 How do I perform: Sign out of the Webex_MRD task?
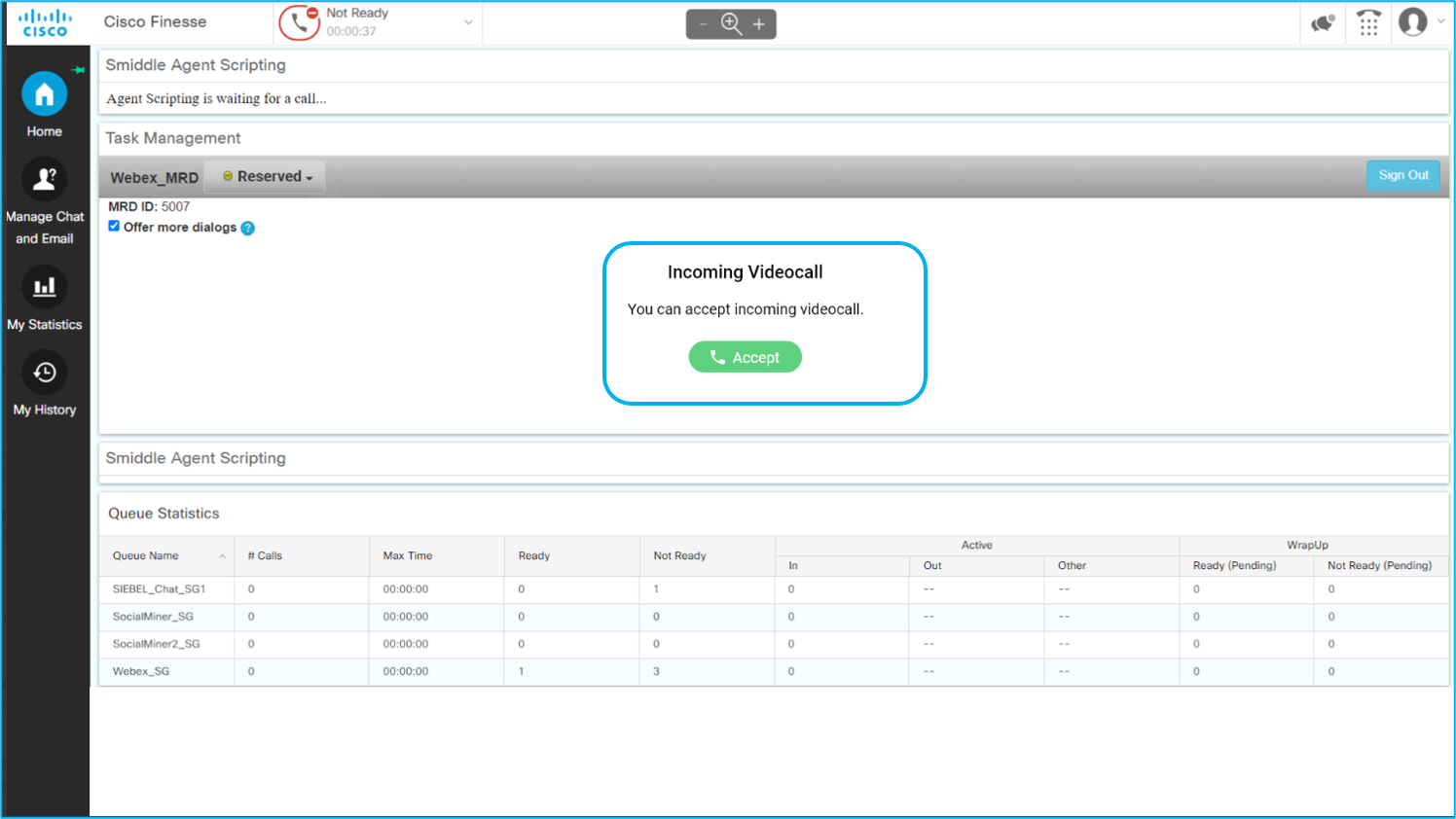pyautogui.click(x=1402, y=175)
